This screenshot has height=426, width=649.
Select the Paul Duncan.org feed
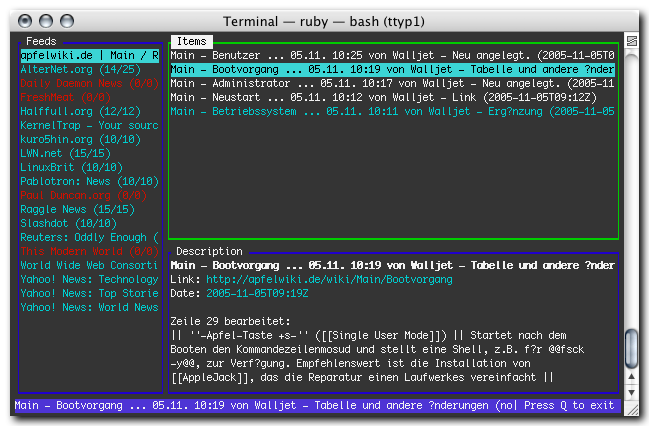point(84,195)
